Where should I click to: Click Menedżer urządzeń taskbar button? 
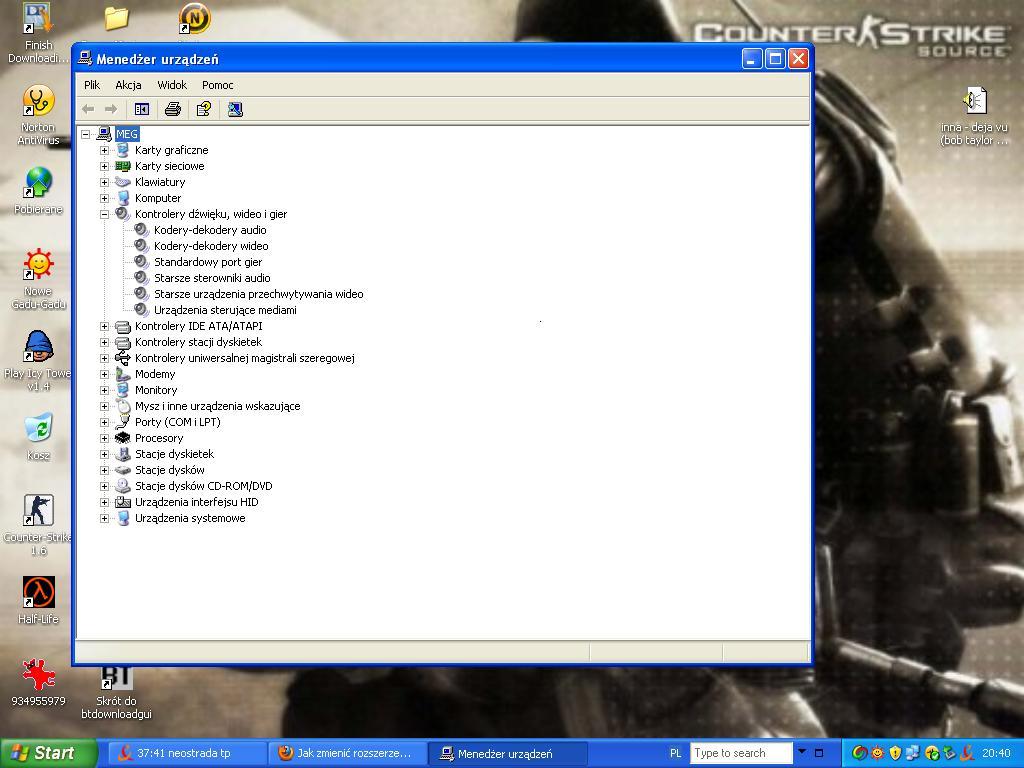coord(507,754)
